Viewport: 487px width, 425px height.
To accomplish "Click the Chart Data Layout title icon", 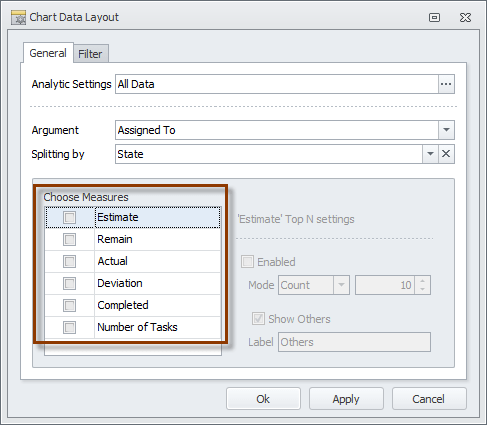I will pyautogui.click(x=18, y=17).
